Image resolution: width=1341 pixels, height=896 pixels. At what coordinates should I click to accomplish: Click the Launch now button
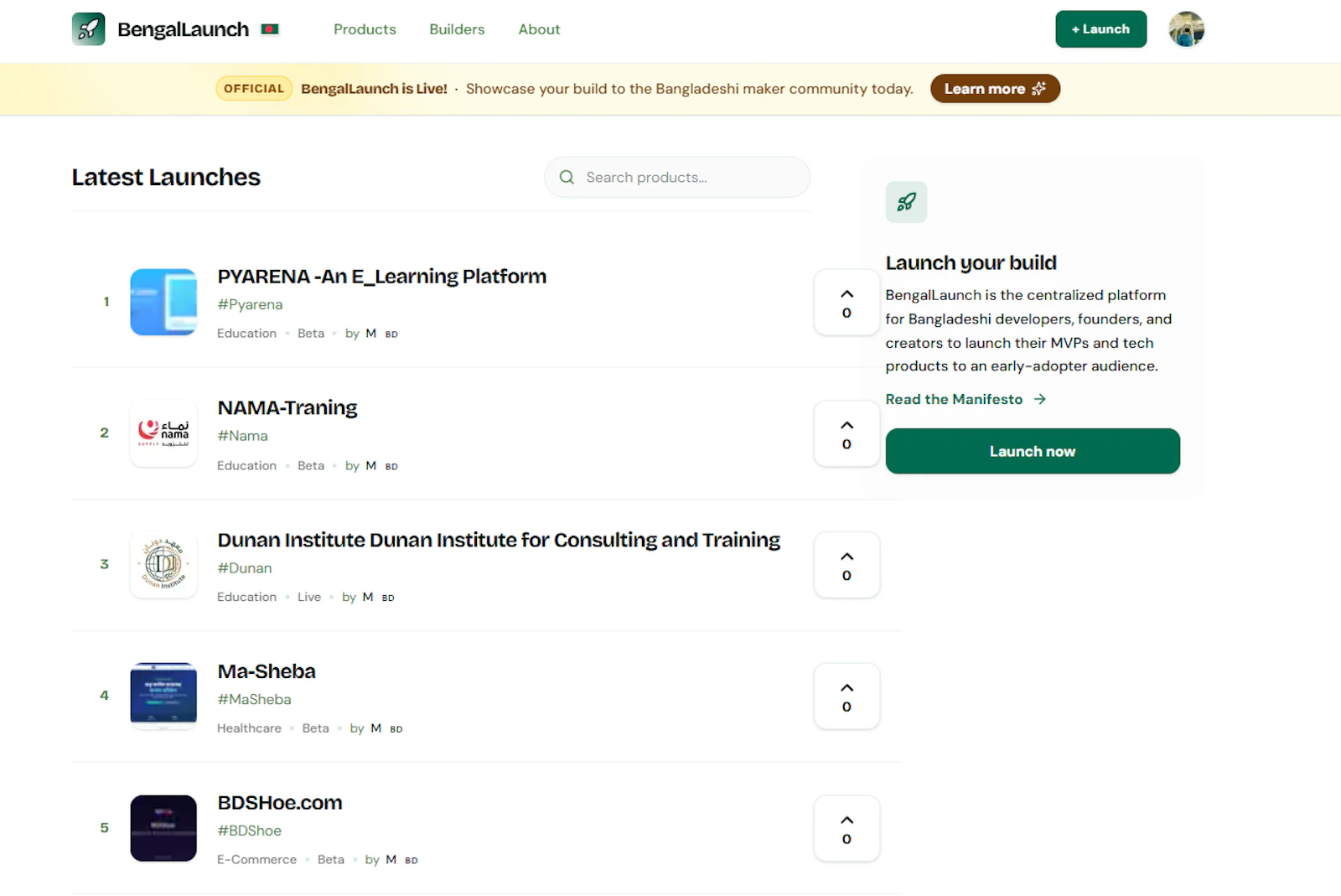click(1033, 451)
